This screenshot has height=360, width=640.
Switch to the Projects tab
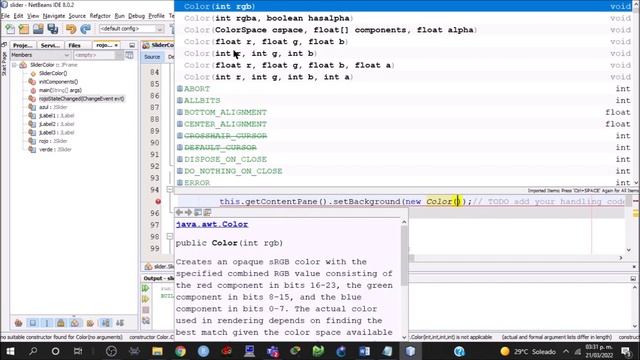pos(23,45)
